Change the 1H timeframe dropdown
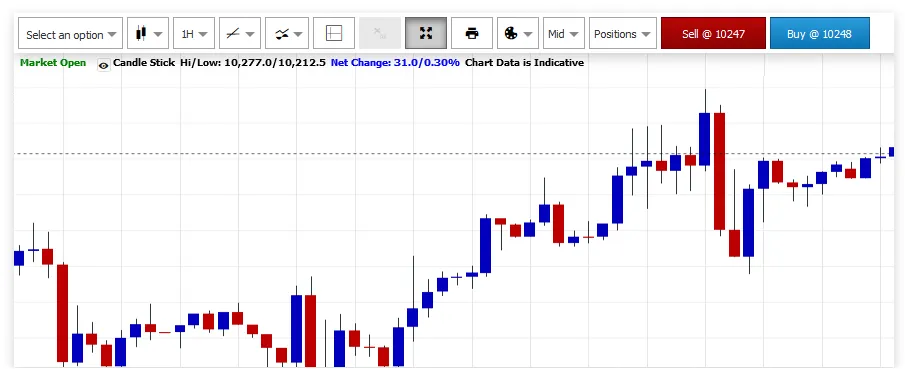Screen dimensions: 905x369 click(194, 33)
